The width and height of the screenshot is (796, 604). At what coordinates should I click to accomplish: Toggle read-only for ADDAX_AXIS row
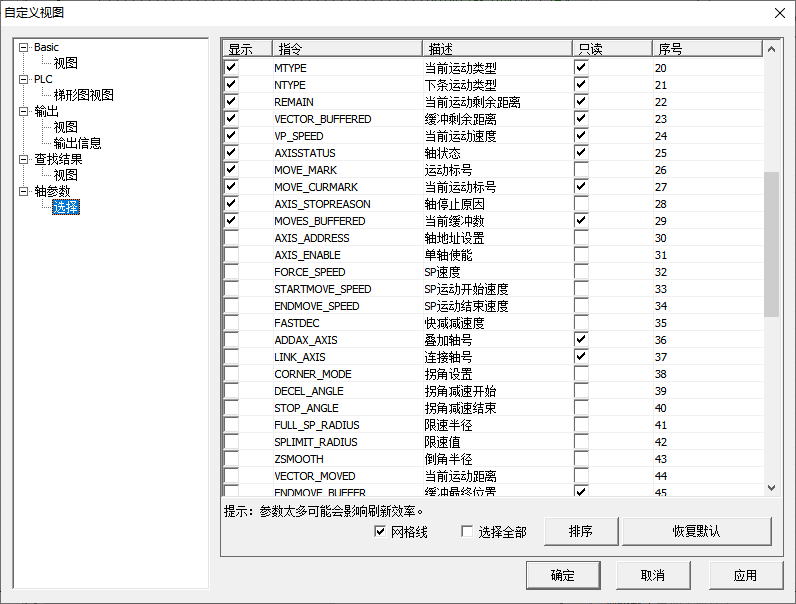(x=582, y=339)
